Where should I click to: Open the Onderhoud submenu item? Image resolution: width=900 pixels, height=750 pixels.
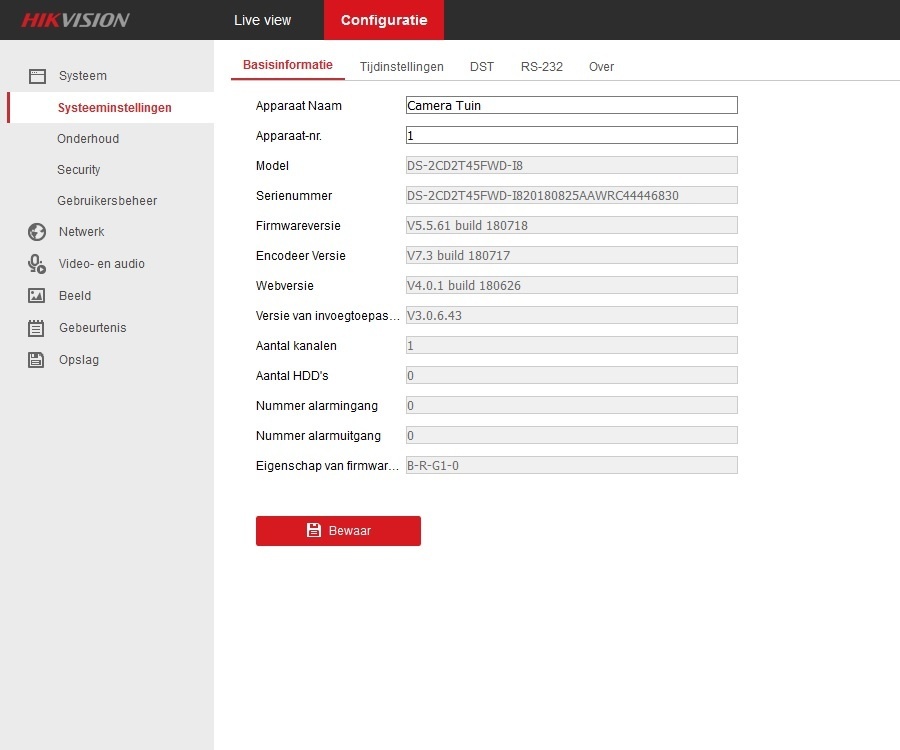pos(88,138)
